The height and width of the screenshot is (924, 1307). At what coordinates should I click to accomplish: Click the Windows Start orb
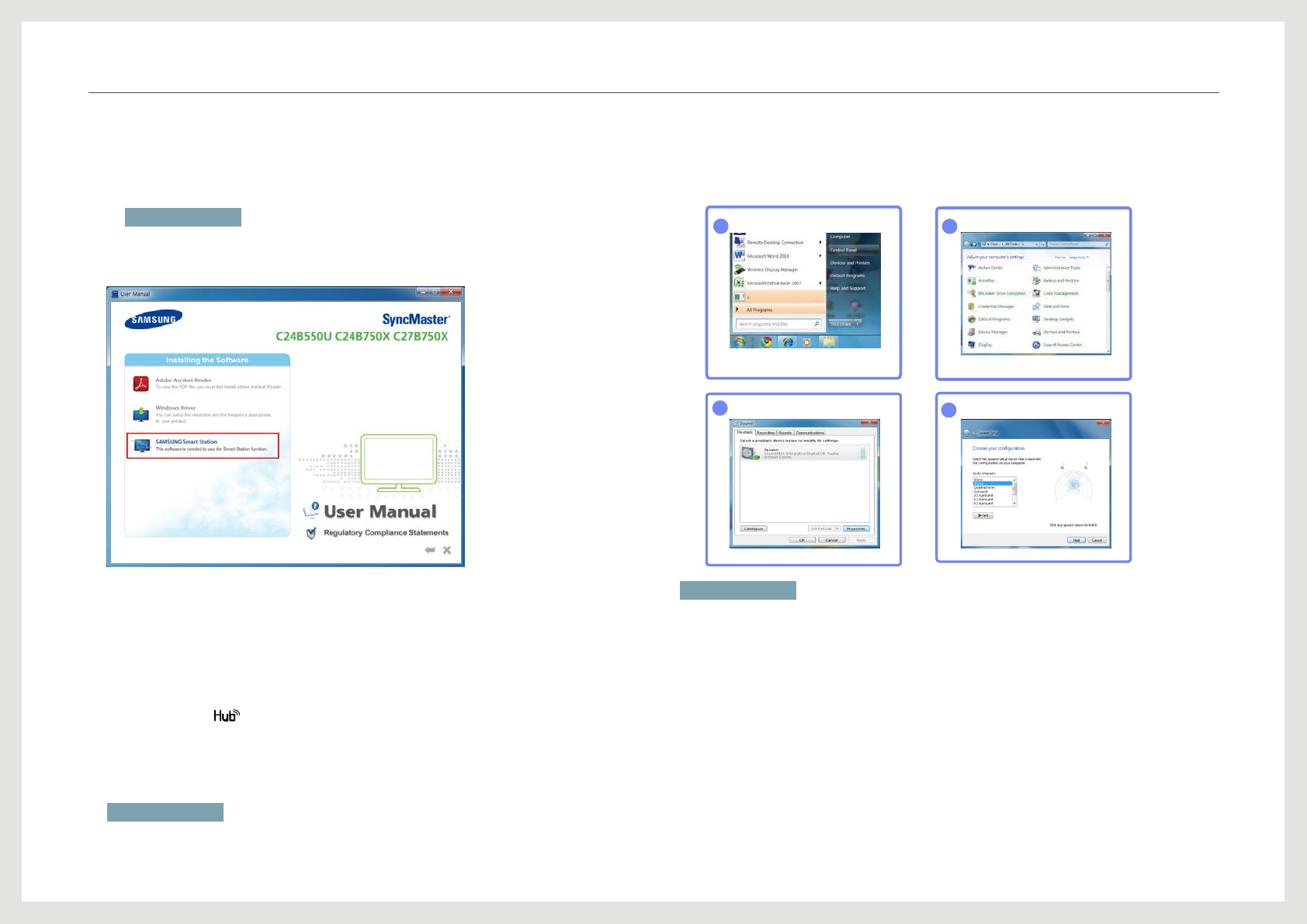pos(740,342)
